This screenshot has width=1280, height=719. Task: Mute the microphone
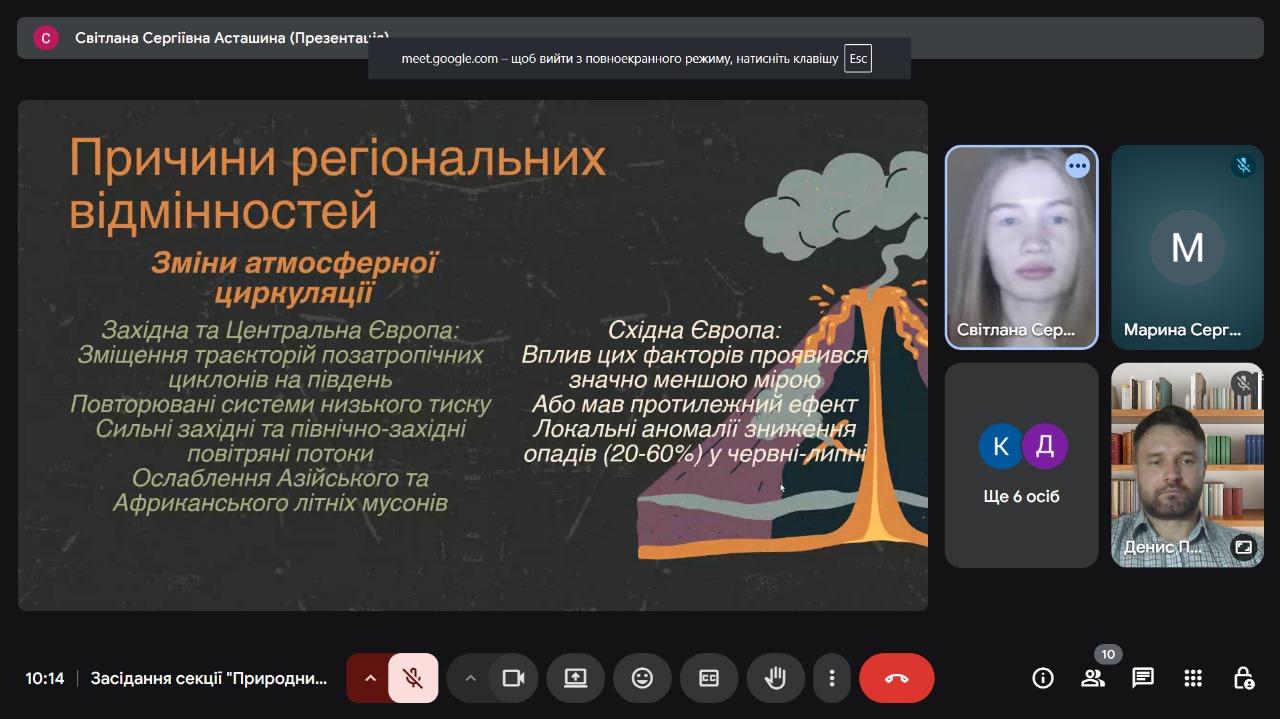point(411,677)
